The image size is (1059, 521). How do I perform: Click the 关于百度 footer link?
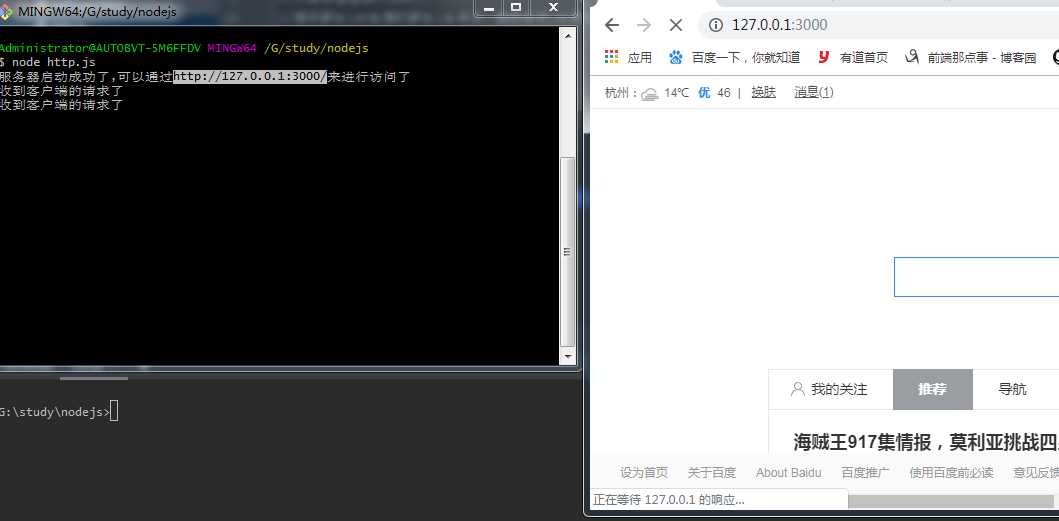pos(711,472)
